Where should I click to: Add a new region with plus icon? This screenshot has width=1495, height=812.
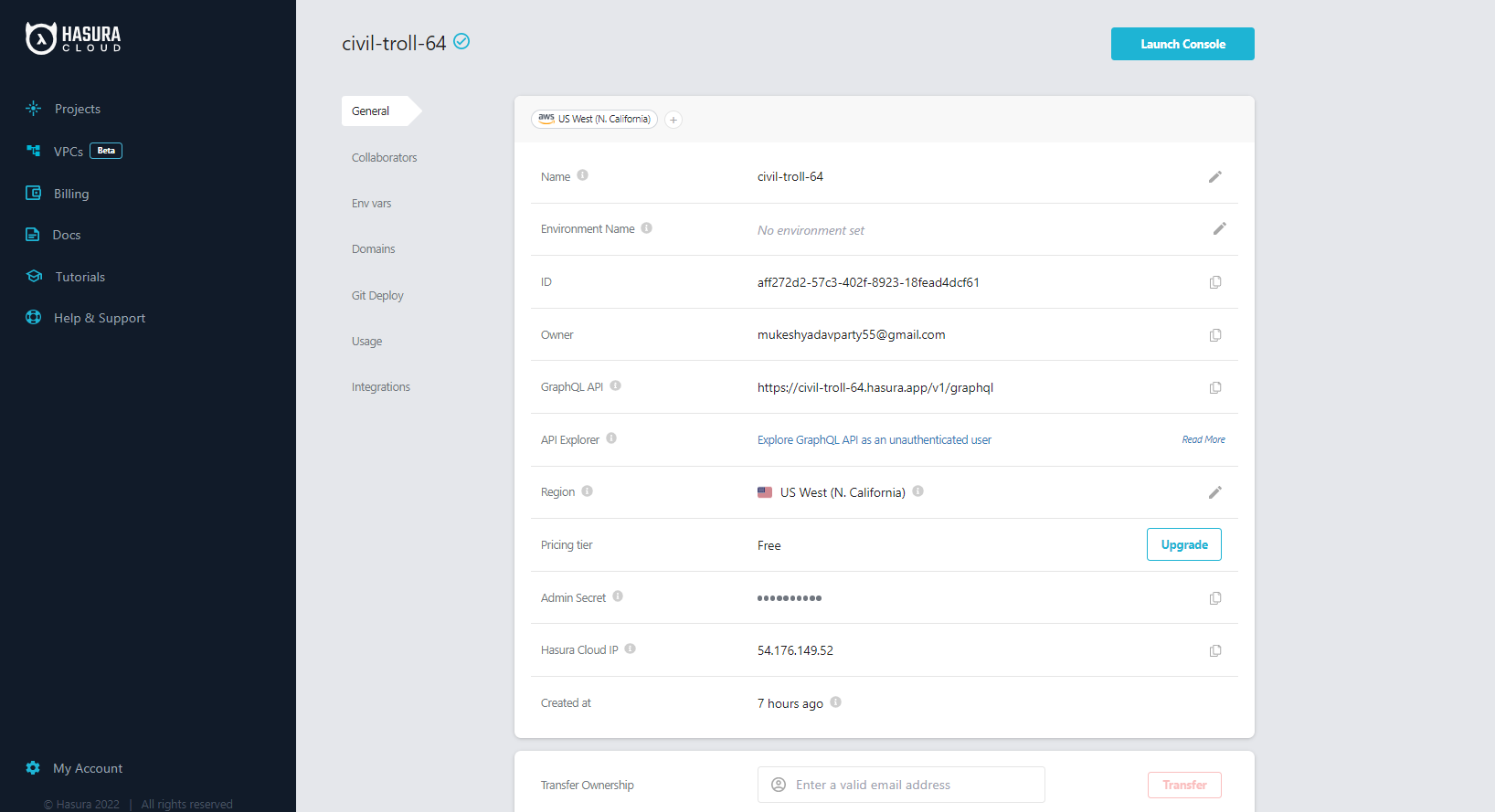(x=673, y=120)
